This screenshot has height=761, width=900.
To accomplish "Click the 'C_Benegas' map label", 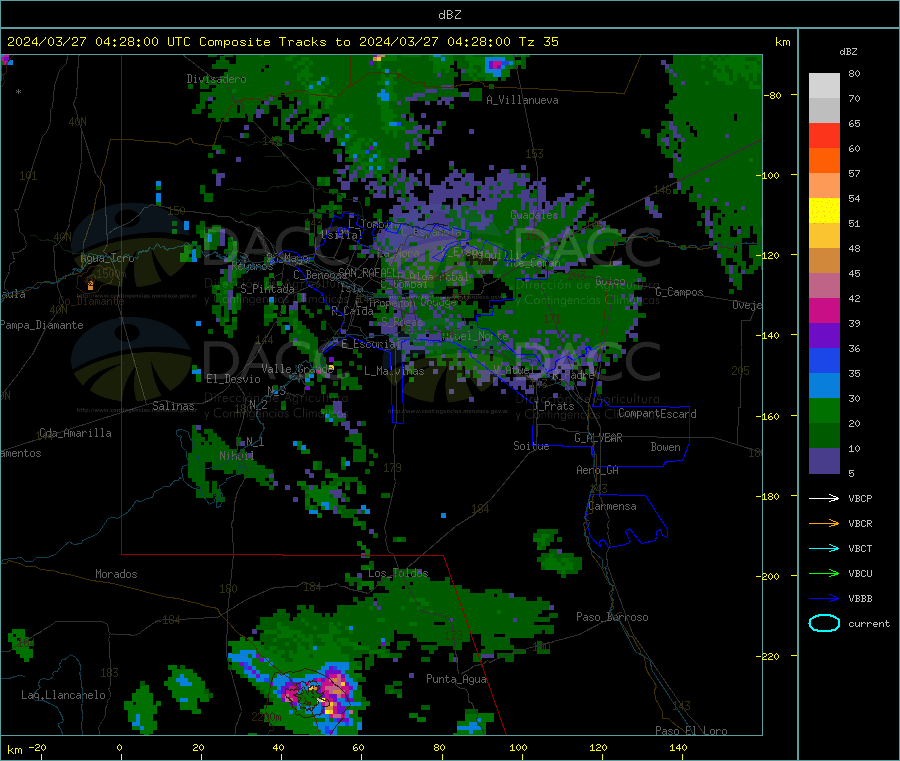I will click(x=320, y=275).
